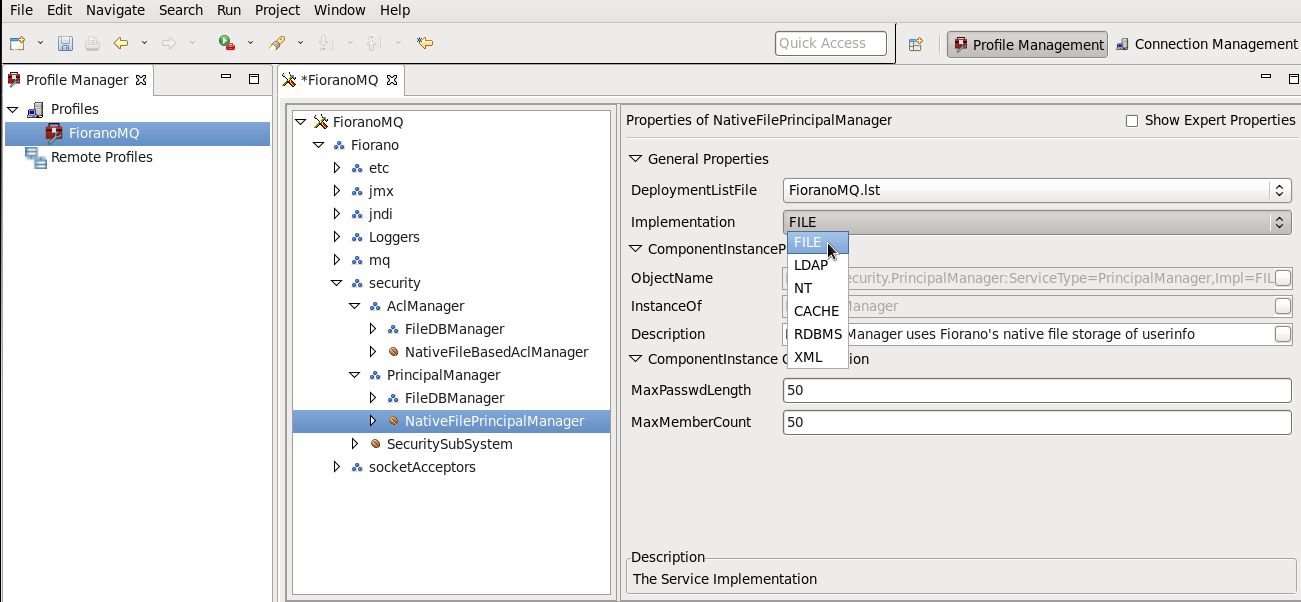
Task: Choose LDAP from the Implementation list
Action: click(817, 265)
